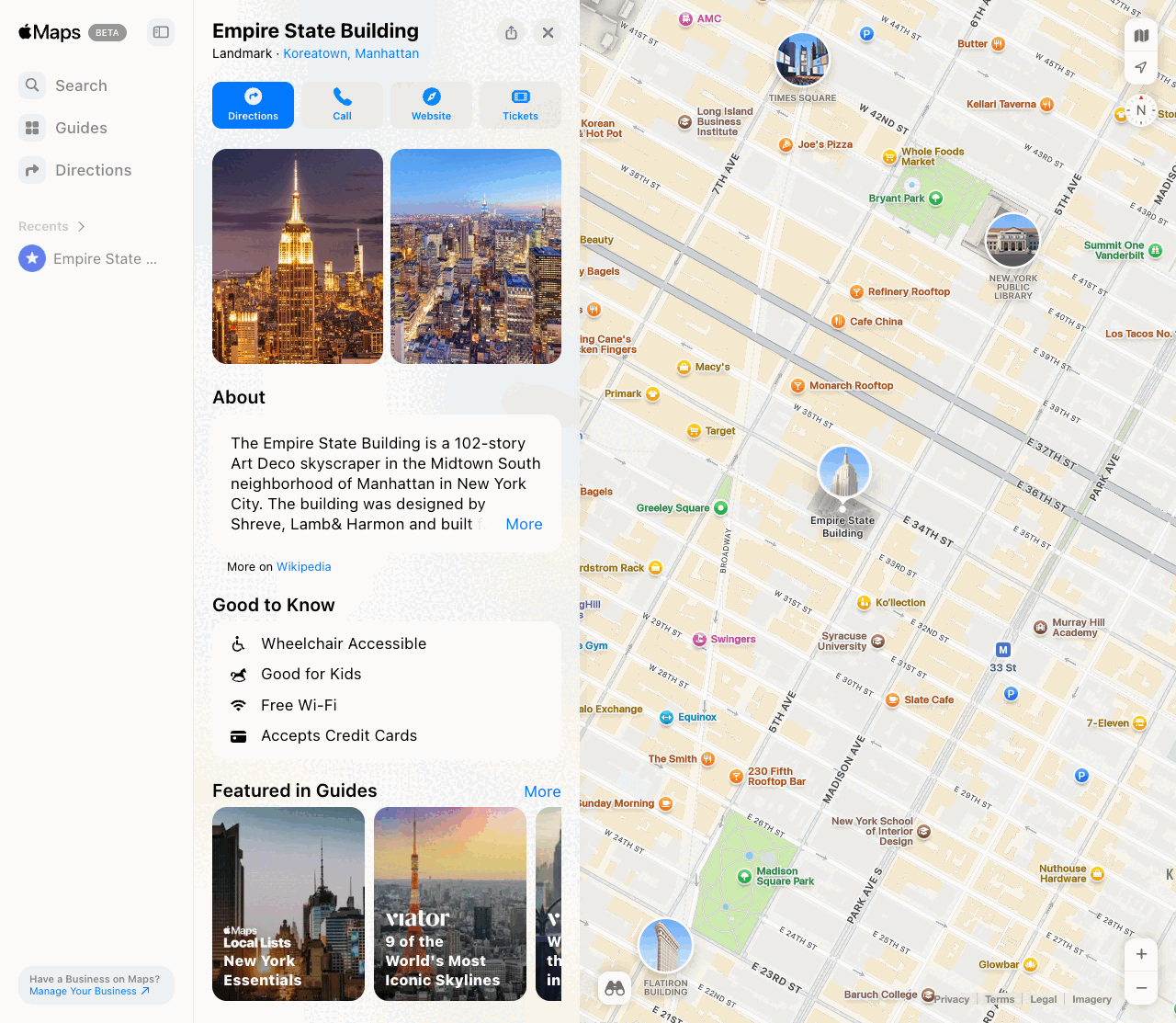
Task: Click the Joe's Pizza pin
Action: coord(786,144)
